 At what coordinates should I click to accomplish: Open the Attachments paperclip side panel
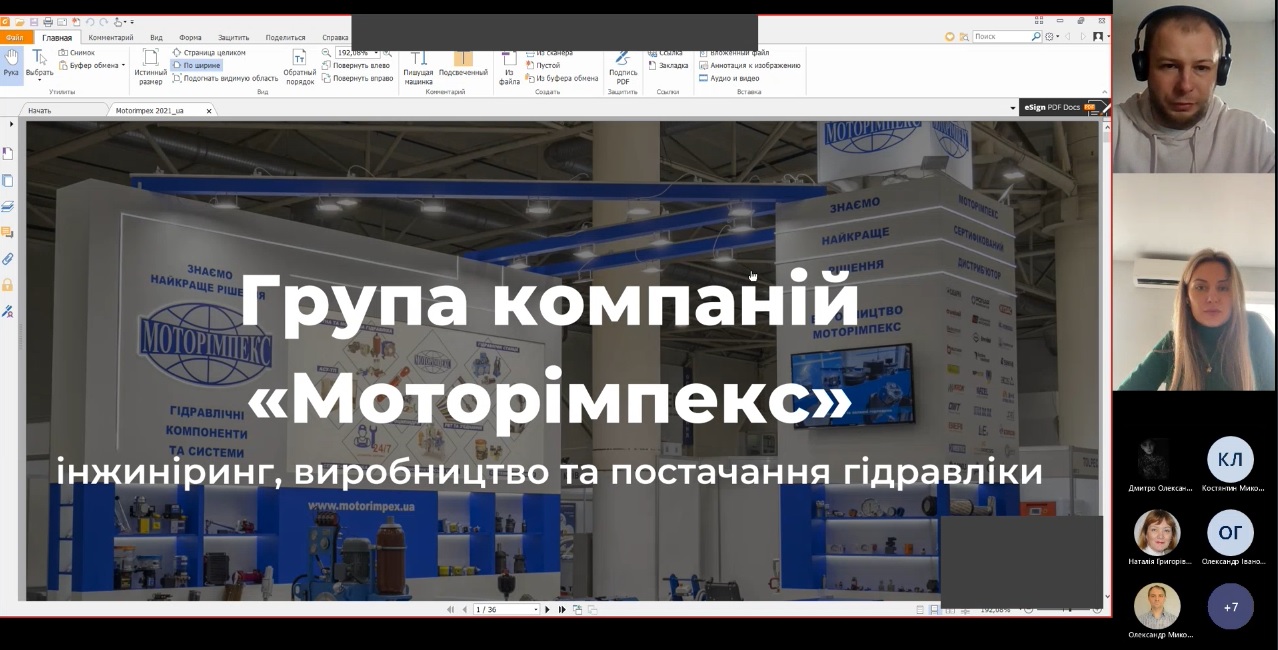click(8, 259)
